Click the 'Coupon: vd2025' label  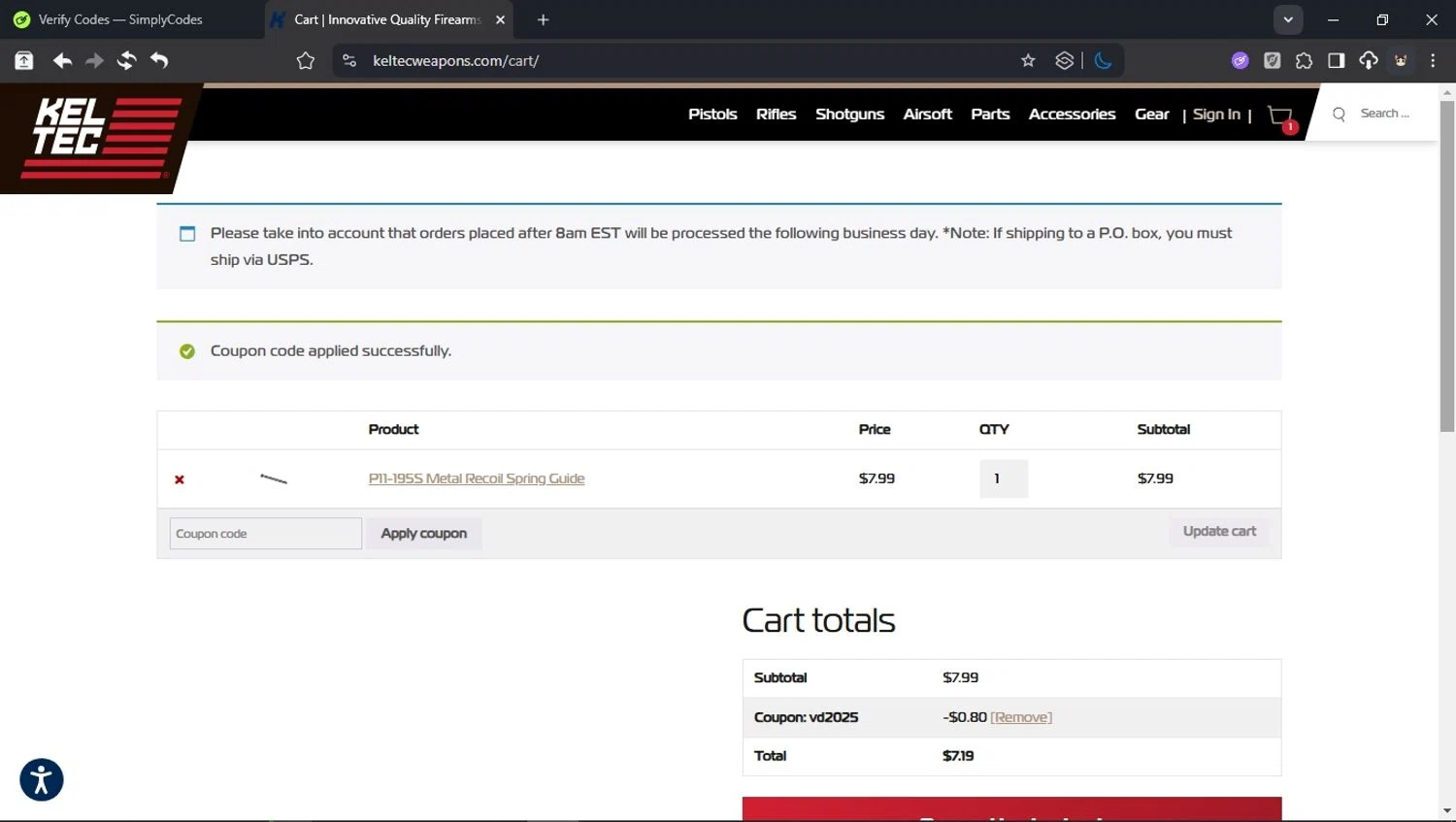click(x=806, y=717)
